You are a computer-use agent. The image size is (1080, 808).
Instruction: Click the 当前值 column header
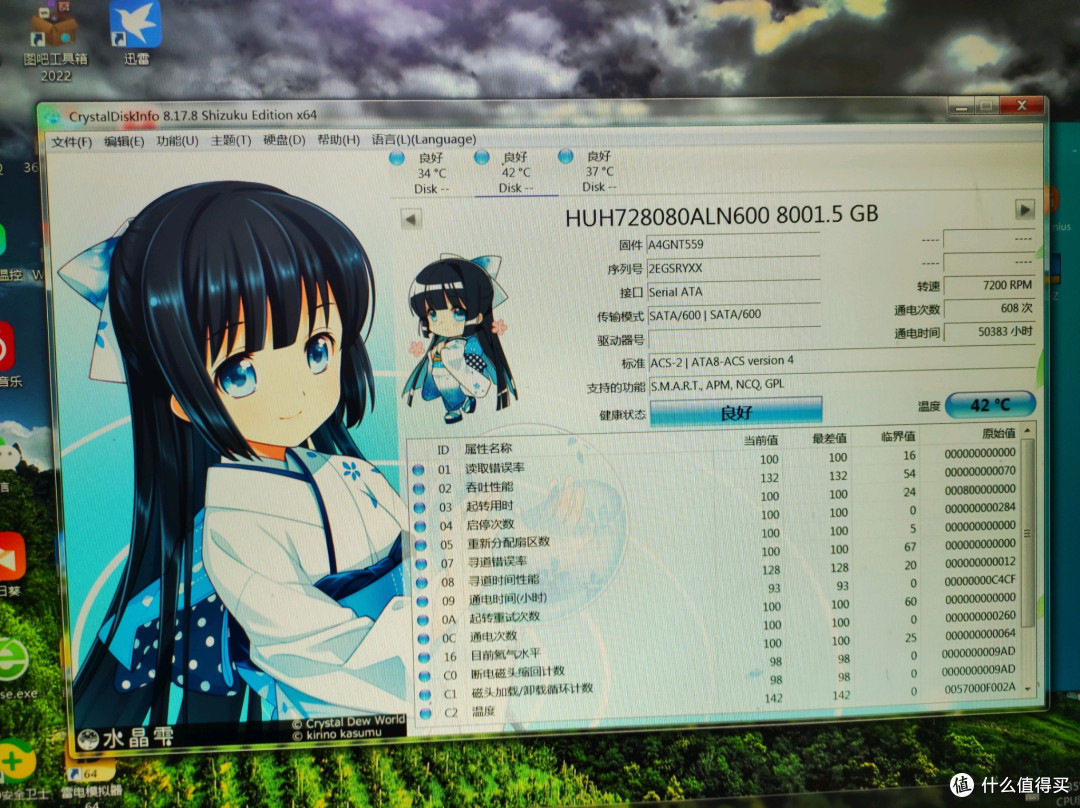tap(760, 440)
